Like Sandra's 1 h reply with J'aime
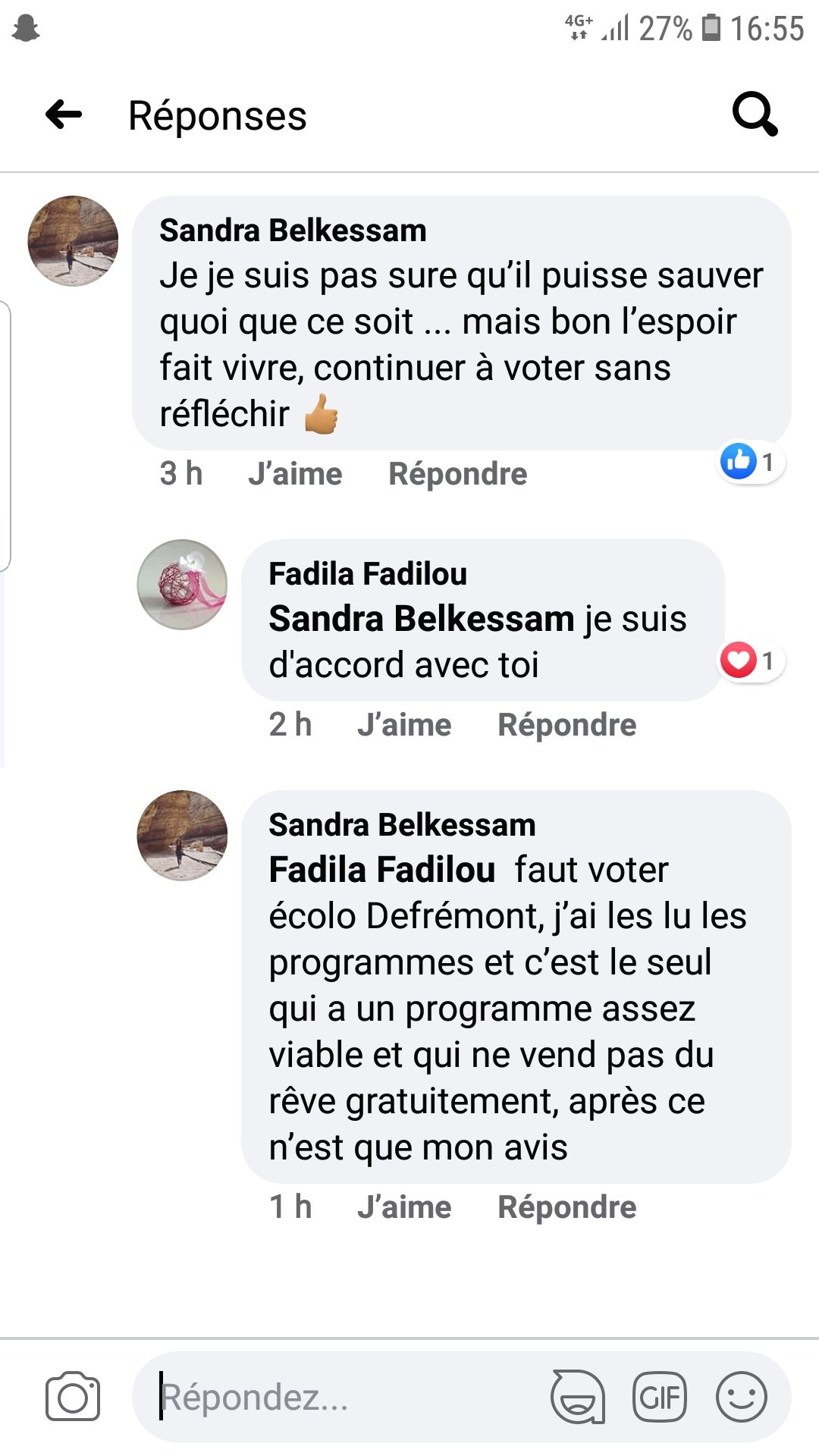The image size is (819, 1456). [404, 1207]
